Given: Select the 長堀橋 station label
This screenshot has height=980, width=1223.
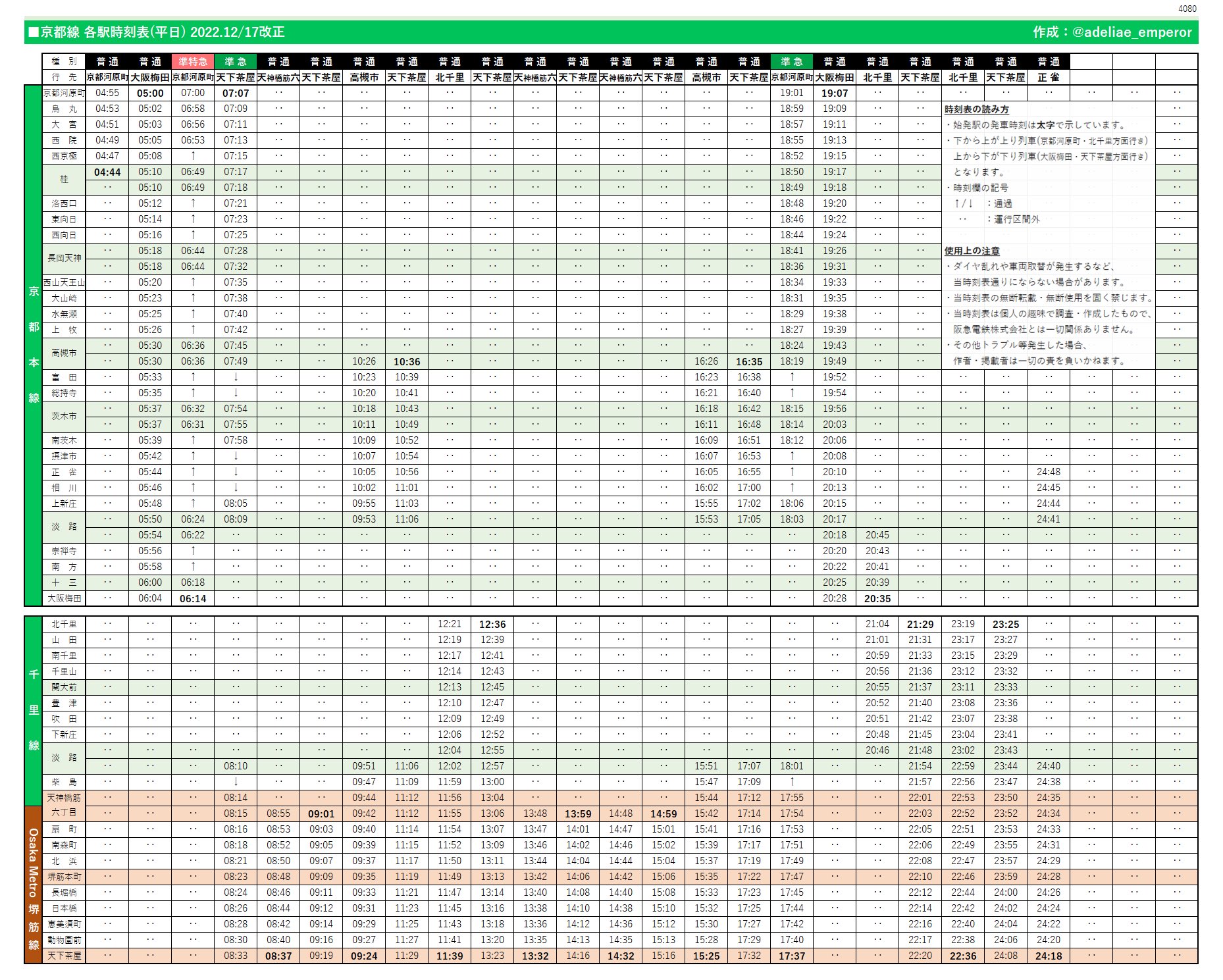Looking at the screenshot, I should click(x=64, y=892).
